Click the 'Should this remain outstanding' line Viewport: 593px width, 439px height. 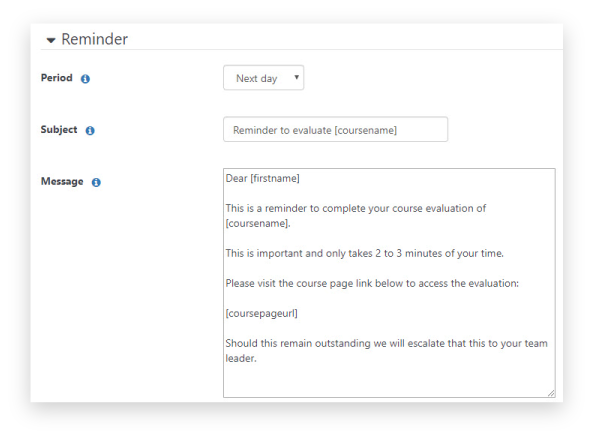point(387,343)
